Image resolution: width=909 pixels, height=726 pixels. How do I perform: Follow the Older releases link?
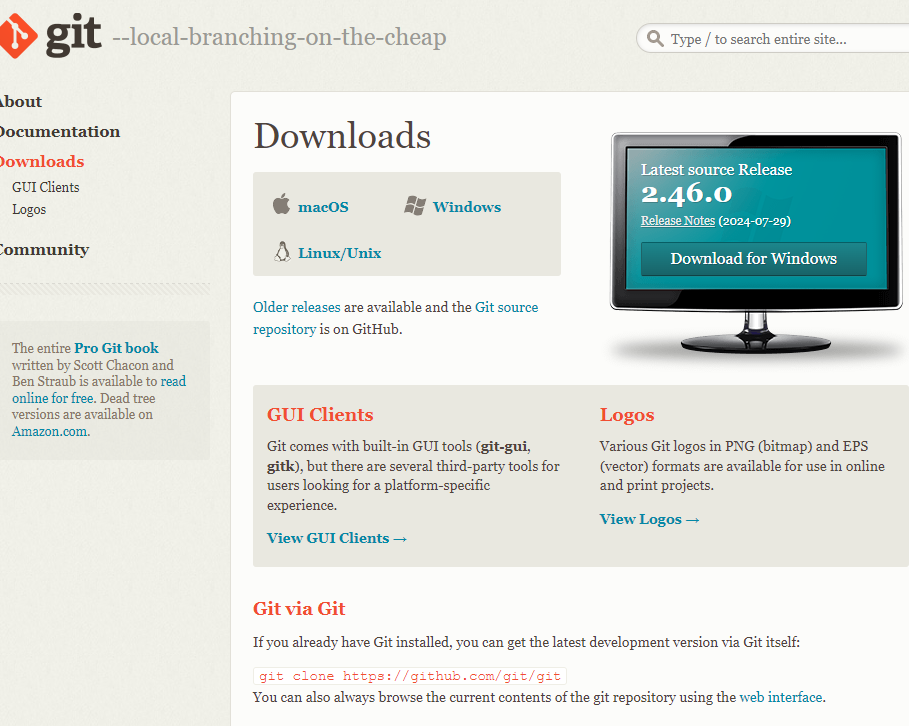pos(296,307)
